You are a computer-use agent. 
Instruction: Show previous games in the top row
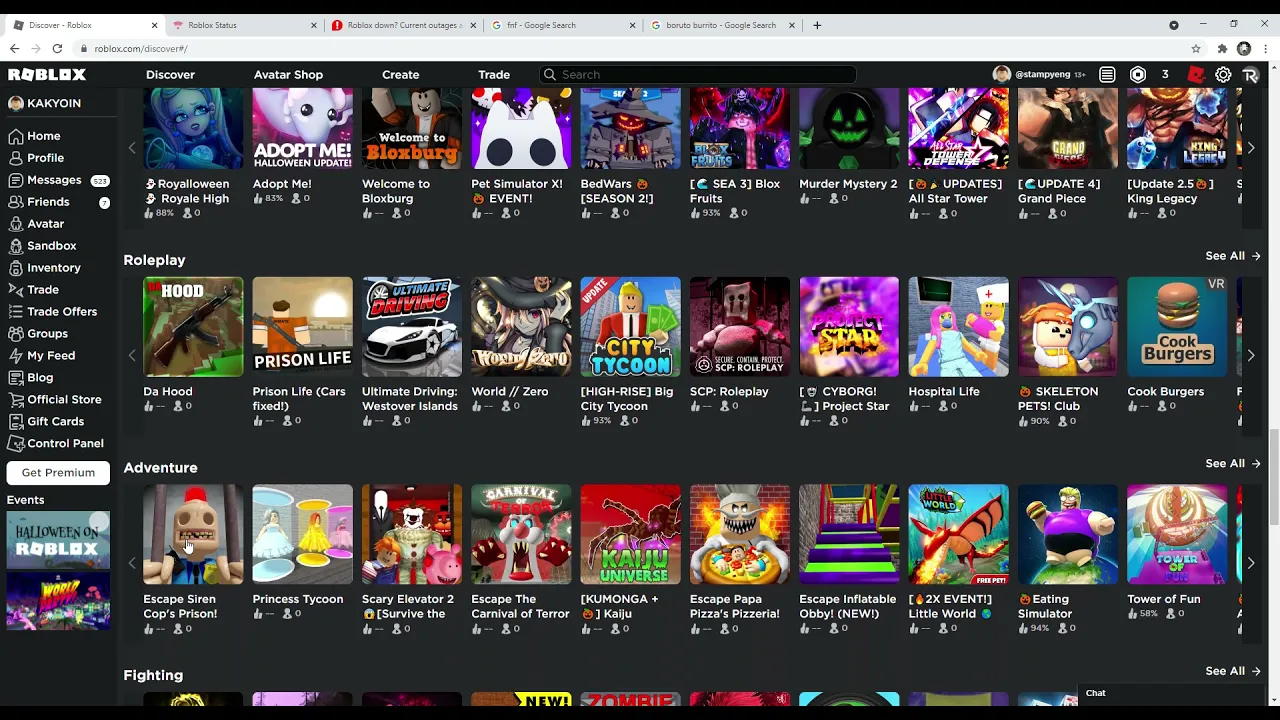131,148
